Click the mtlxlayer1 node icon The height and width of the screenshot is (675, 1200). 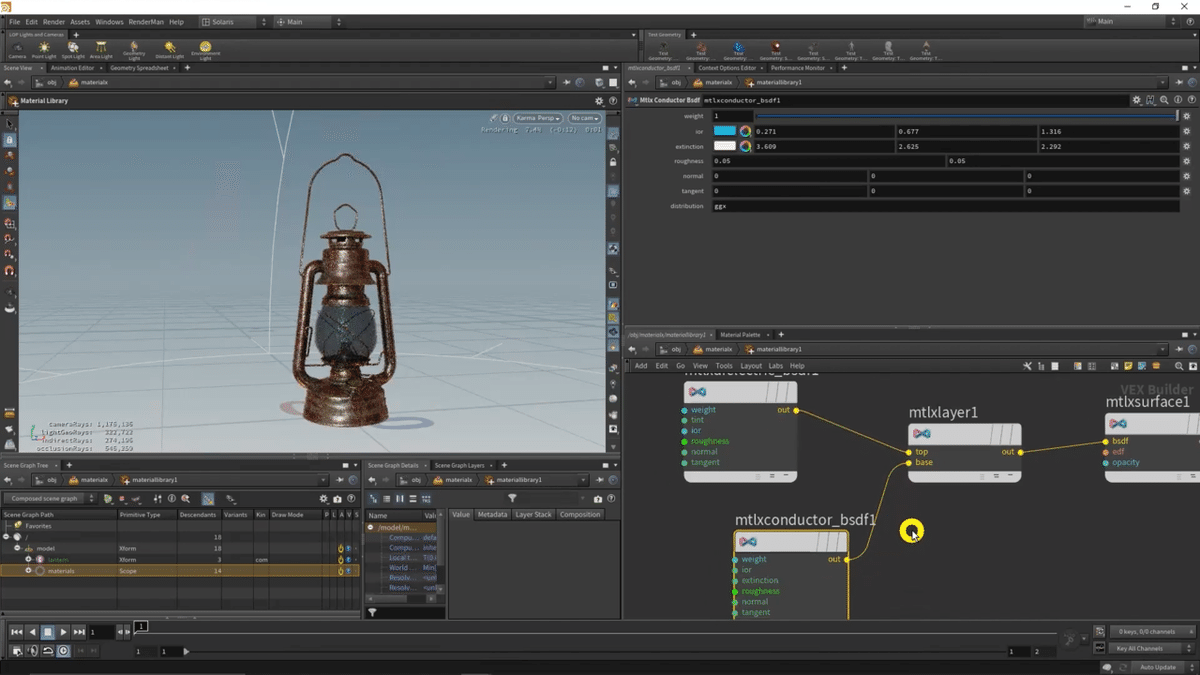(x=922, y=434)
